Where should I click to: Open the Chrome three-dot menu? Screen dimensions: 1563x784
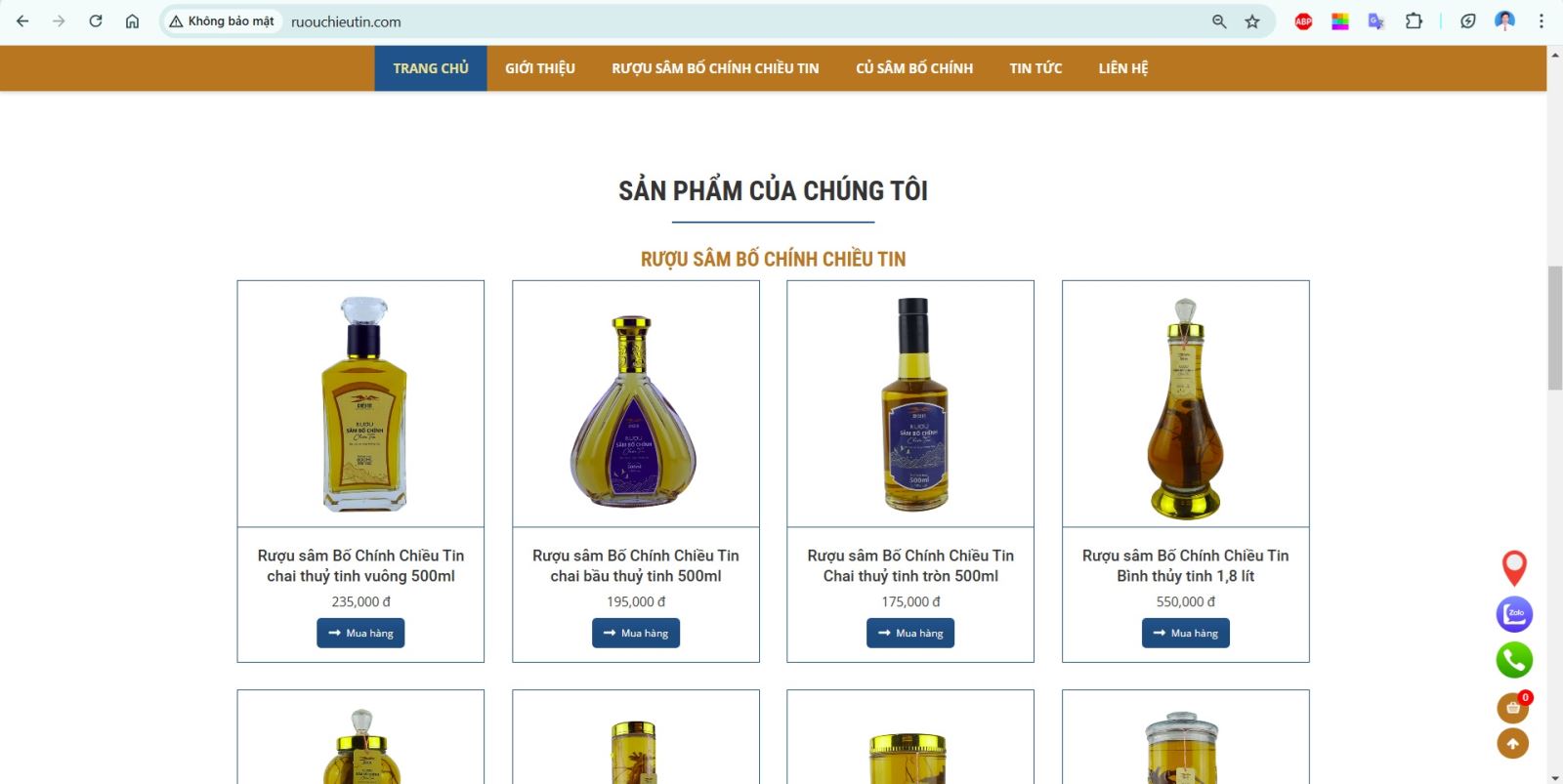pyautogui.click(x=1542, y=21)
